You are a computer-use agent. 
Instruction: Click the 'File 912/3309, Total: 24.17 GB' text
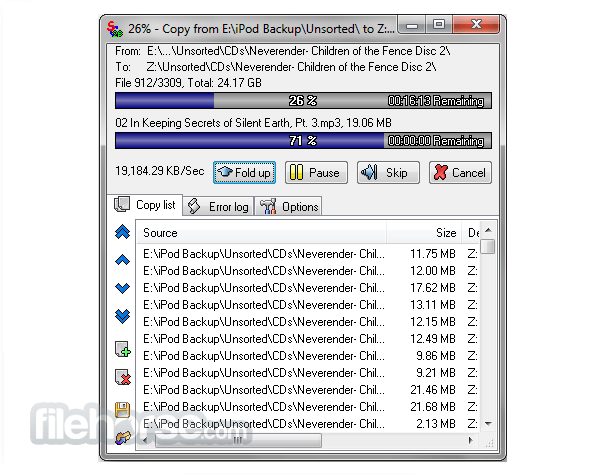[188, 83]
